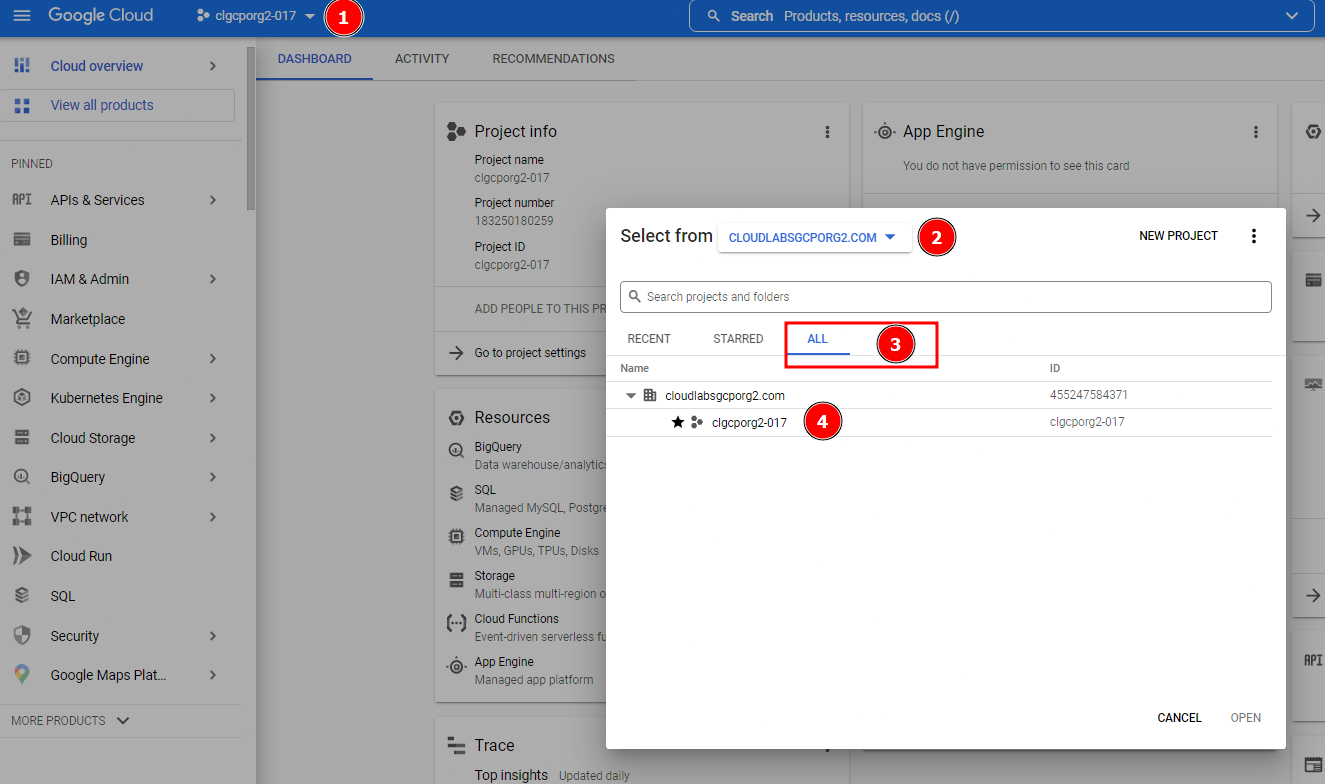Open the clgcporg2-017 project selector dropdown
Image resolution: width=1325 pixels, height=784 pixels.
point(256,16)
